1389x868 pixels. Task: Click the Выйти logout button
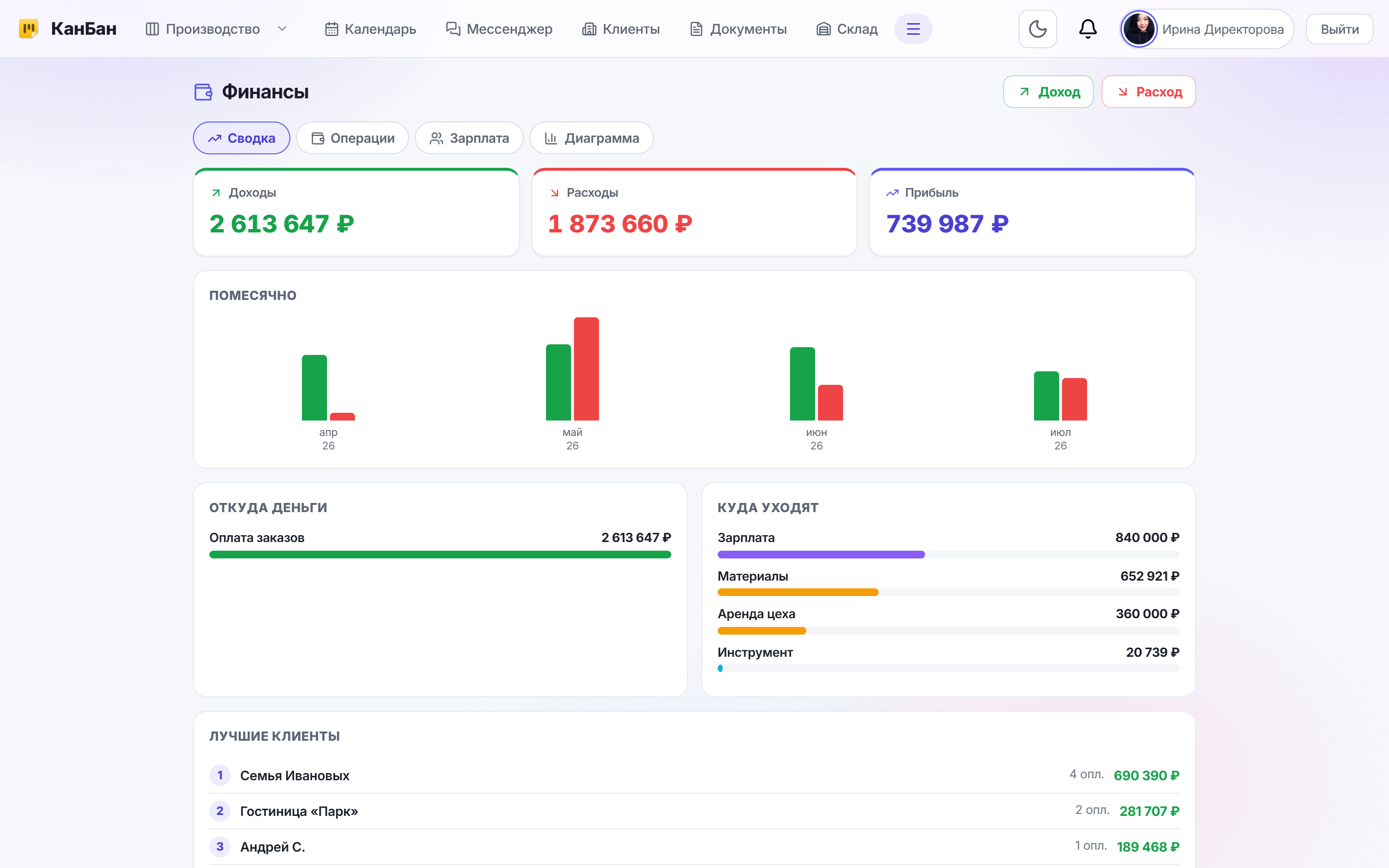[1339, 29]
